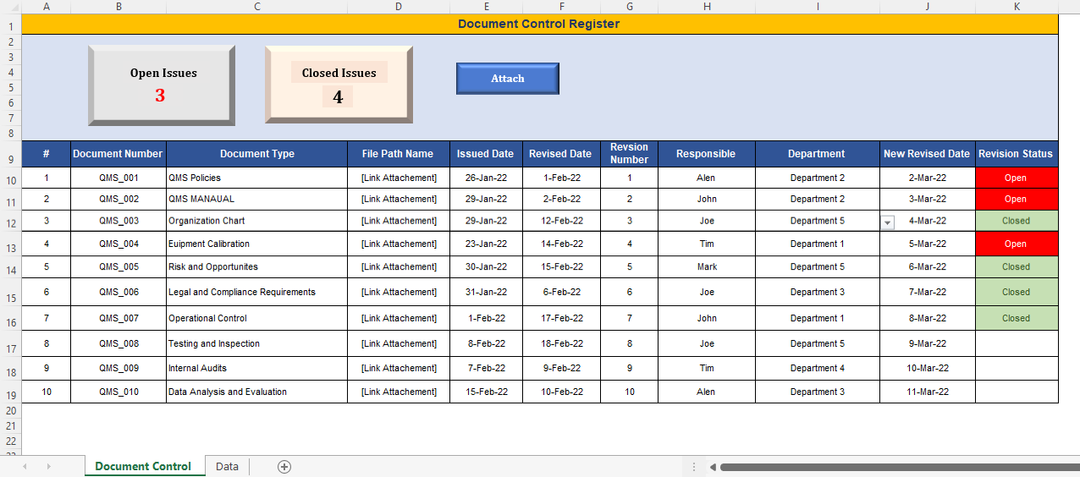Select the empty Revision Status cell for QMS_008
This screenshot has height=477, width=1080.
(1016, 344)
